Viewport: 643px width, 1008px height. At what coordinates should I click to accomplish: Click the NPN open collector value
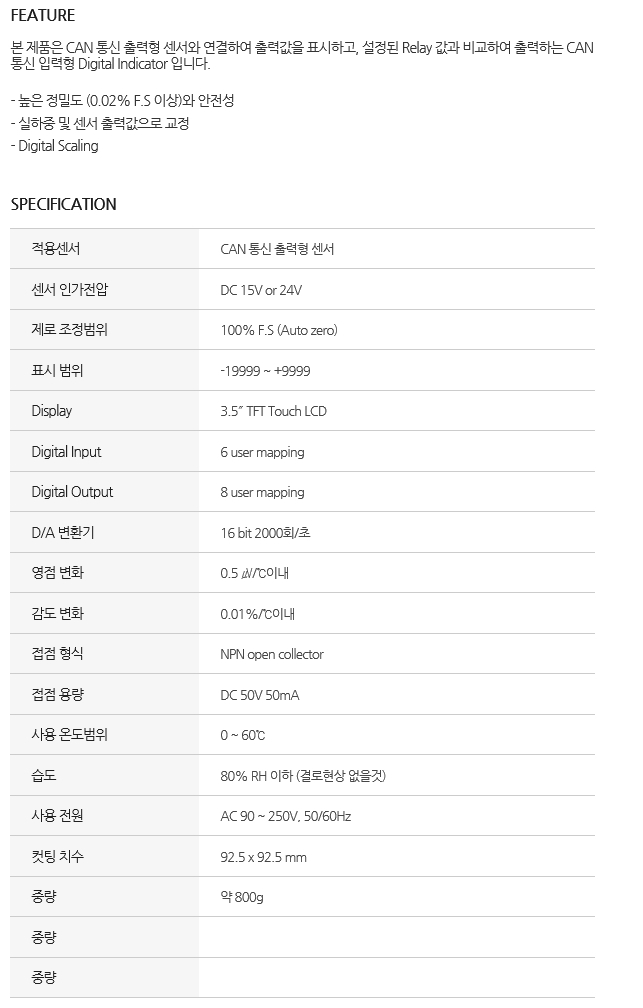point(272,654)
